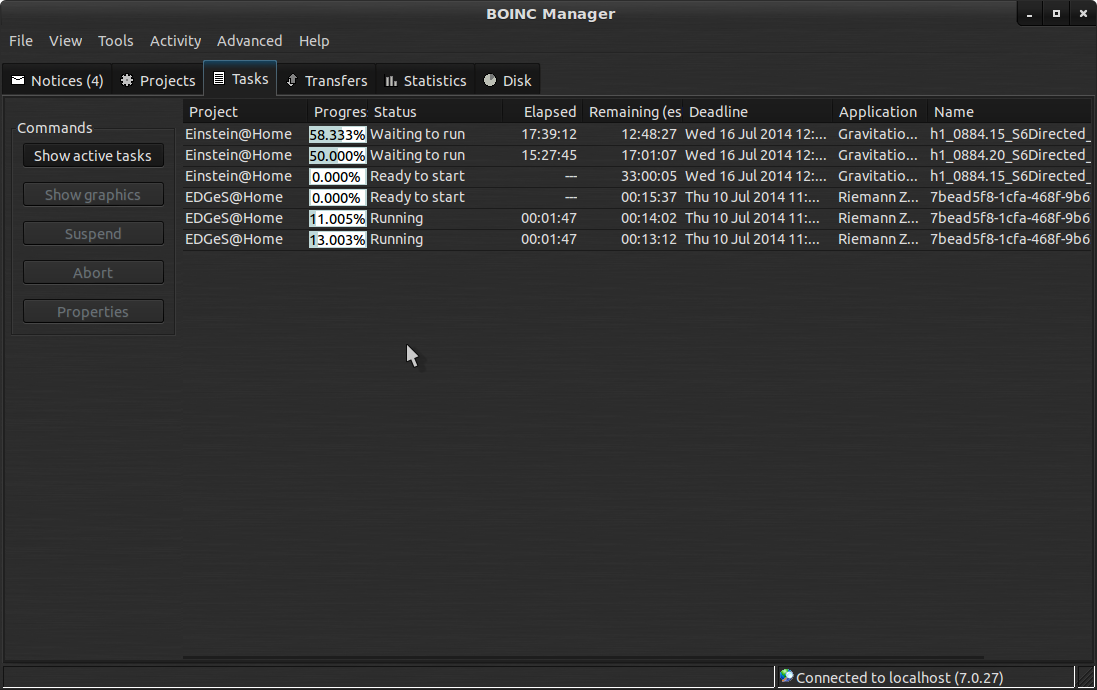Image resolution: width=1097 pixels, height=690 pixels.
Task: Select the Einstein@Home Ready to start task
Action: click(239, 176)
